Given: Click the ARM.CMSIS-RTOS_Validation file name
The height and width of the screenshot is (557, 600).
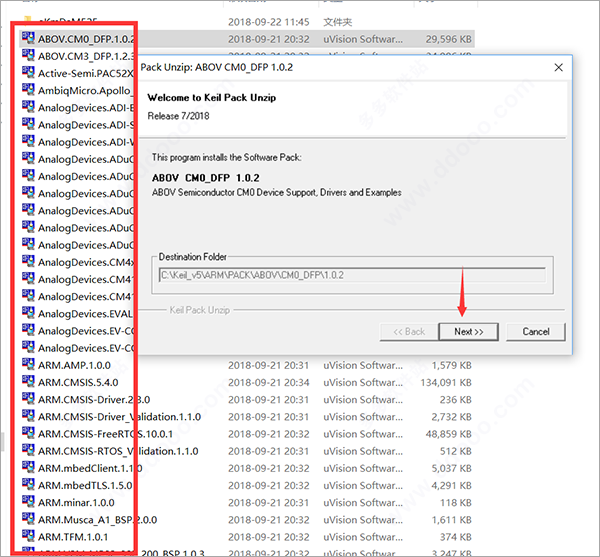Looking at the screenshot, I should (x=118, y=451).
